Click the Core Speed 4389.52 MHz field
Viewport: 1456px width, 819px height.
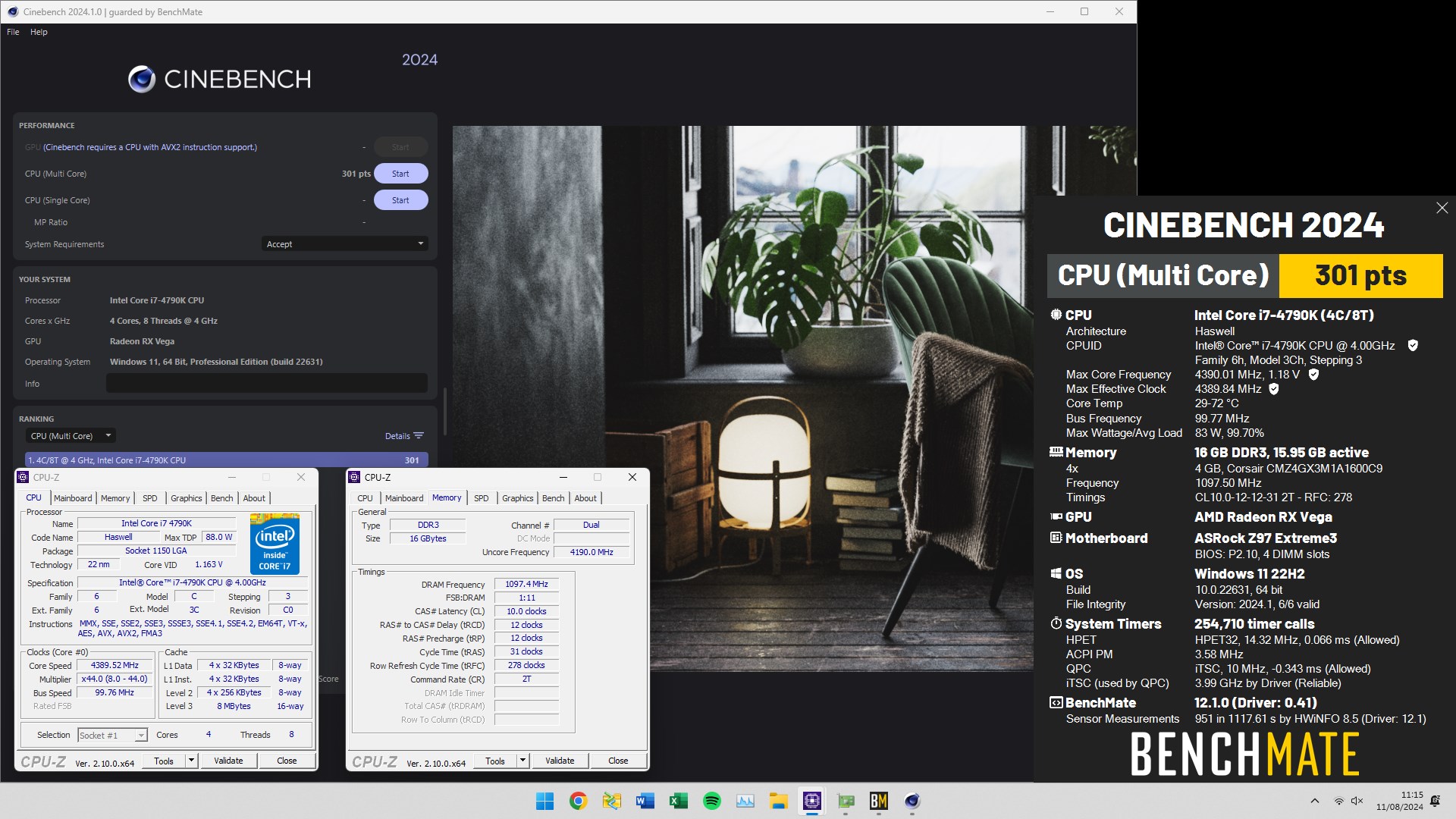coord(115,665)
